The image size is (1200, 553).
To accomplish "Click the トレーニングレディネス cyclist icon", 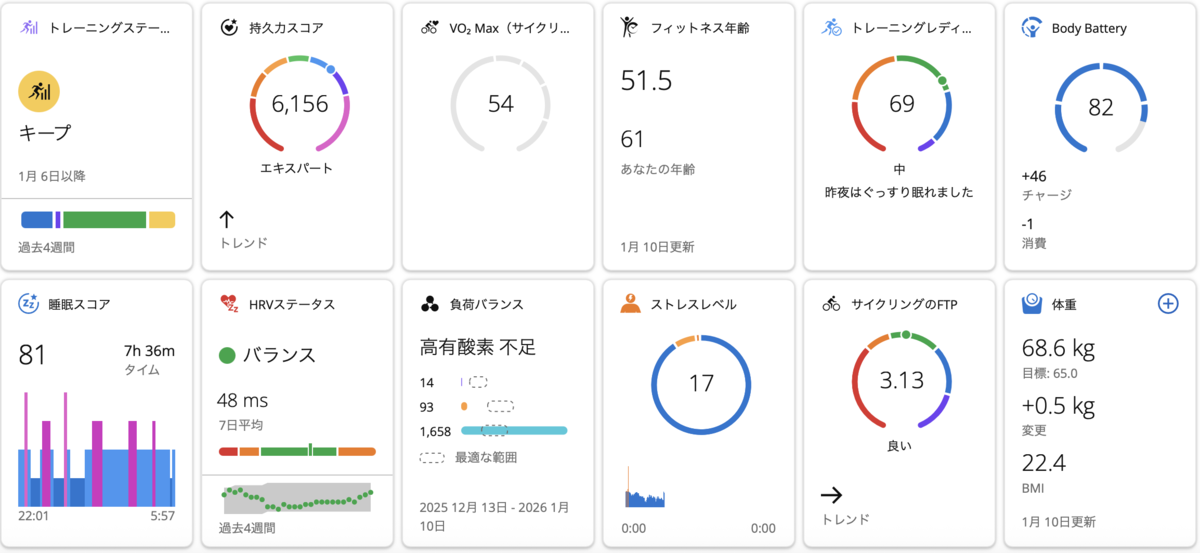I will (x=832, y=28).
